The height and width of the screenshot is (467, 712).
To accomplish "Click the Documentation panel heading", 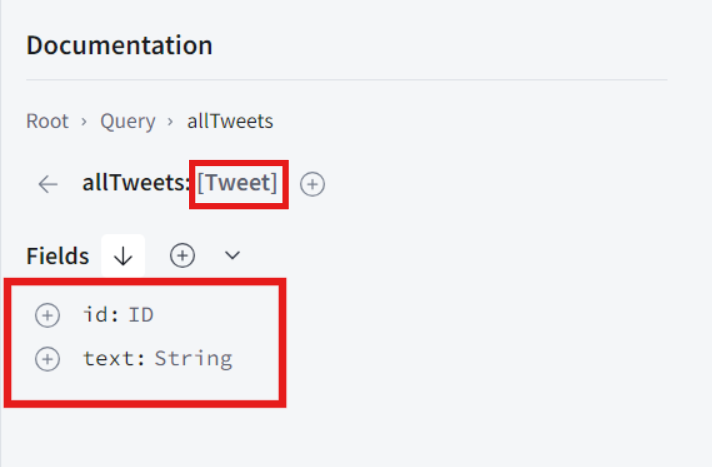I will [x=119, y=45].
